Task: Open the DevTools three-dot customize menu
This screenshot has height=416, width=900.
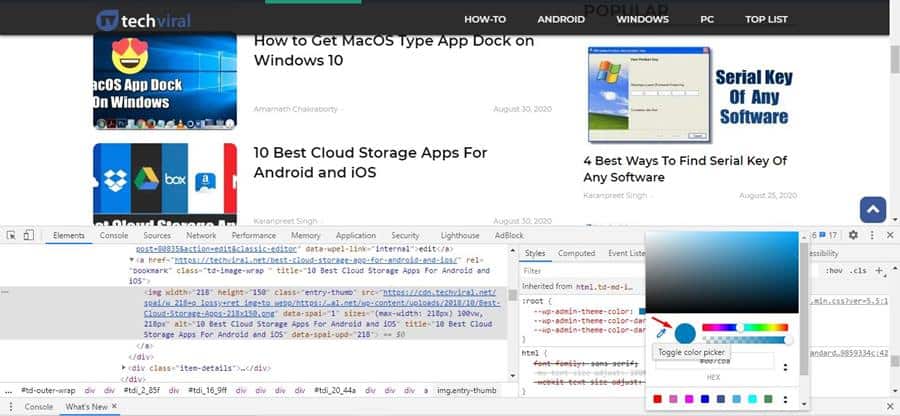Action: [872, 235]
